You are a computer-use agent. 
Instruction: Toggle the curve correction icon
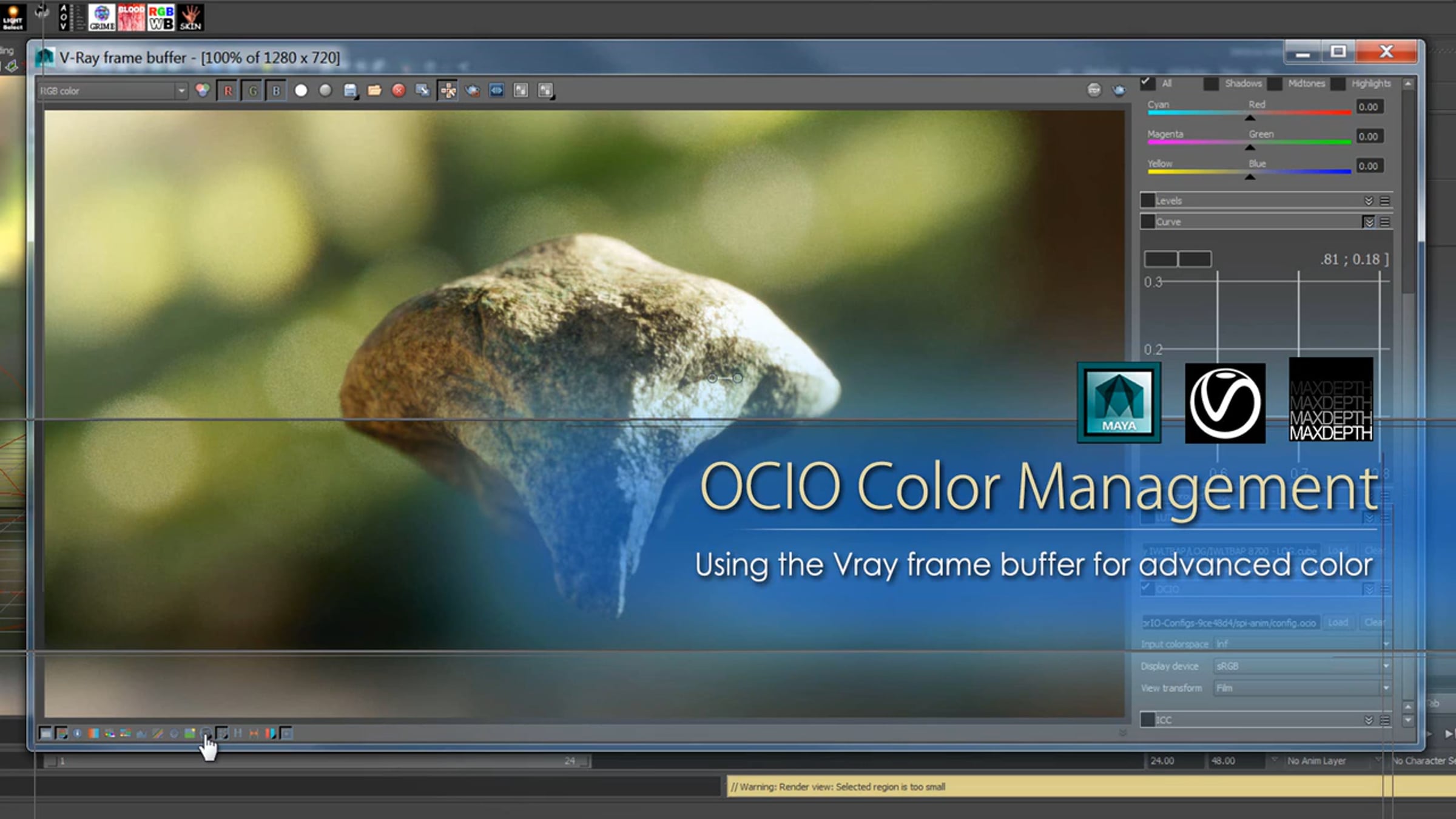[158, 733]
